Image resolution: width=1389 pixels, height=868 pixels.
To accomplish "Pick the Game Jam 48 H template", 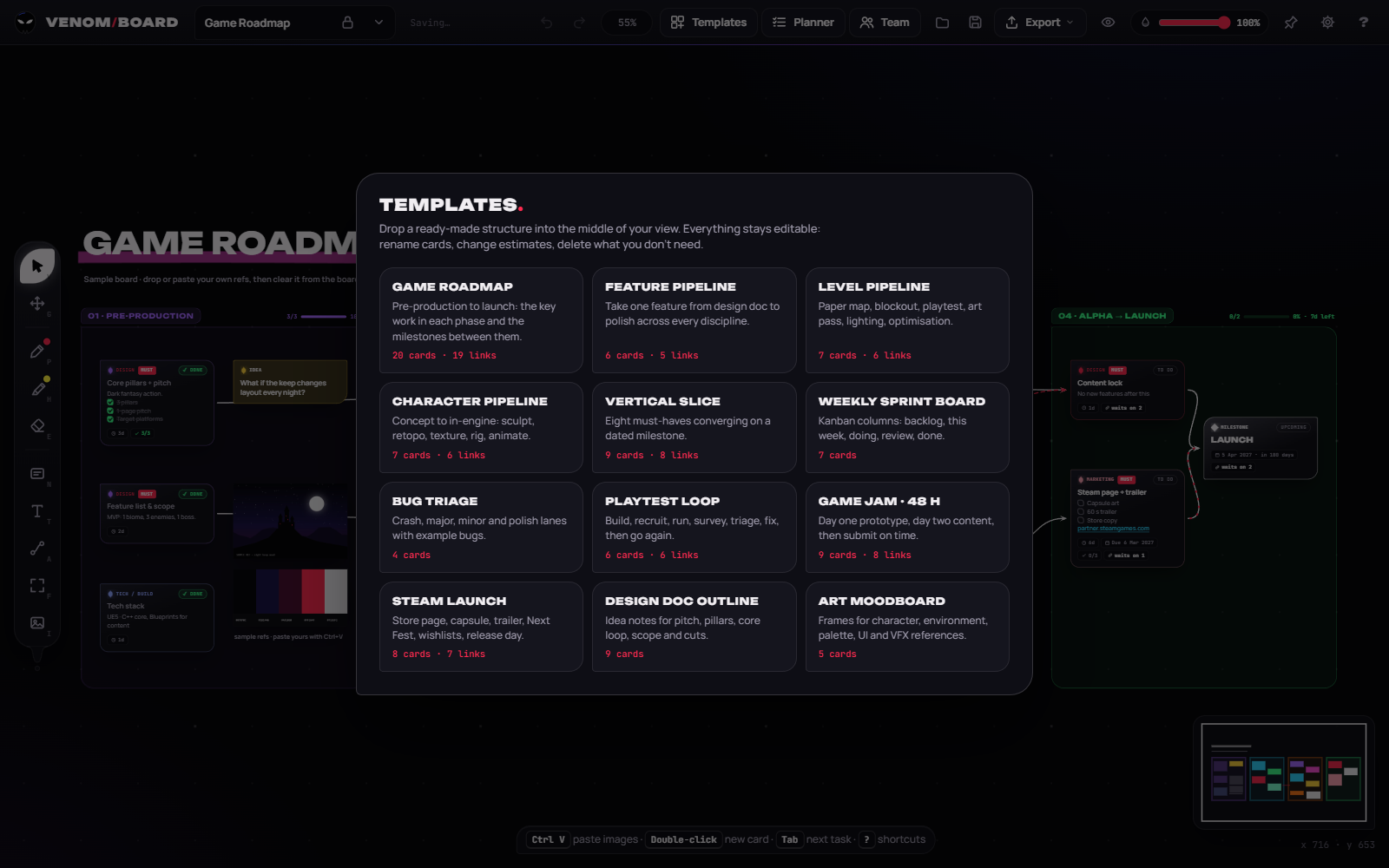I will click(907, 527).
